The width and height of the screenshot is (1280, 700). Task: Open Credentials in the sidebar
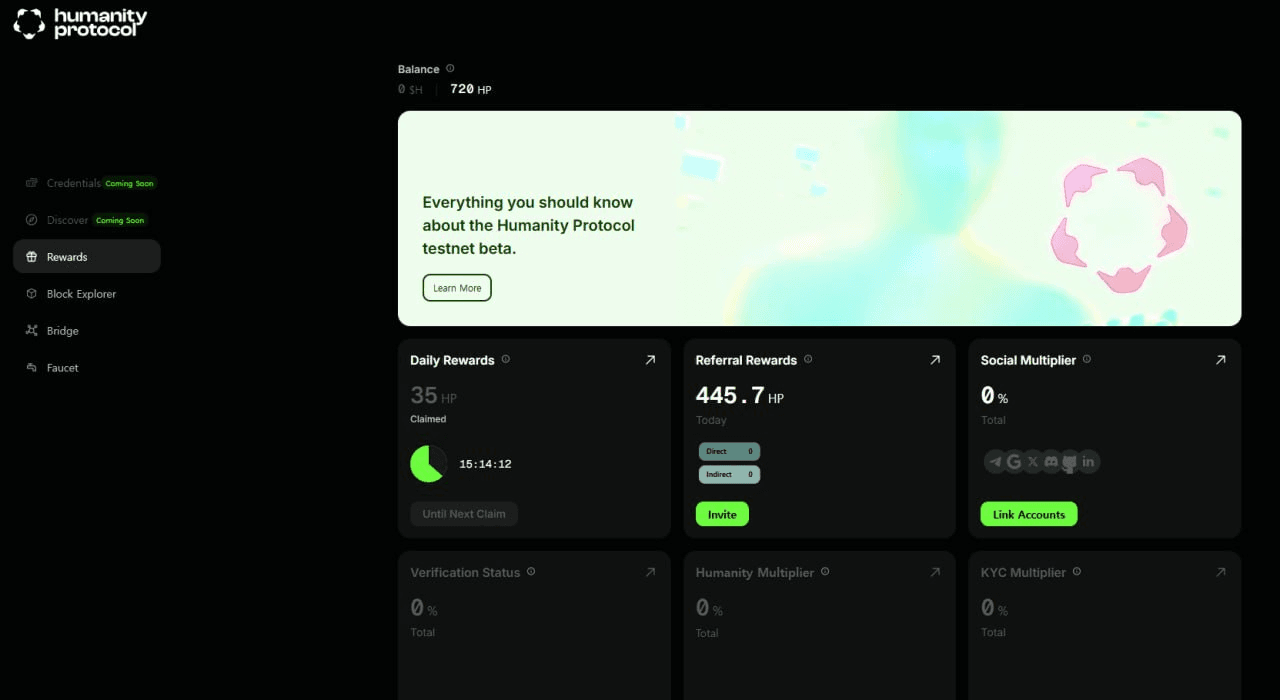87,183
